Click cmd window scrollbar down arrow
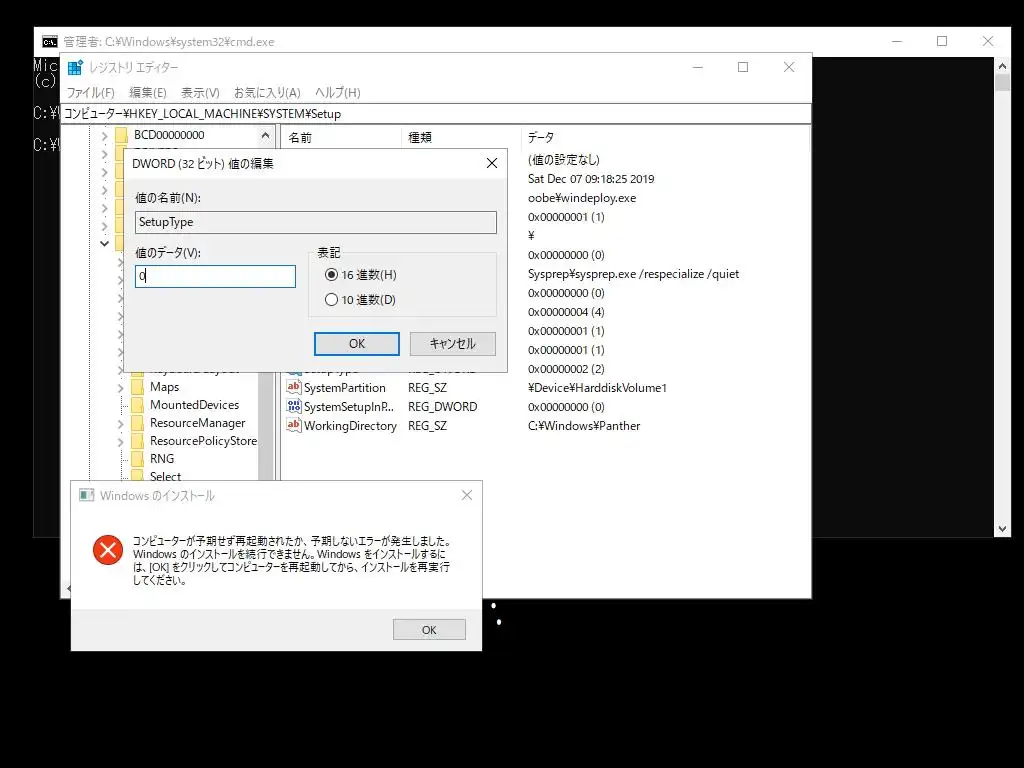Viewport: 1024px width, 768px height. point(1002,529)
